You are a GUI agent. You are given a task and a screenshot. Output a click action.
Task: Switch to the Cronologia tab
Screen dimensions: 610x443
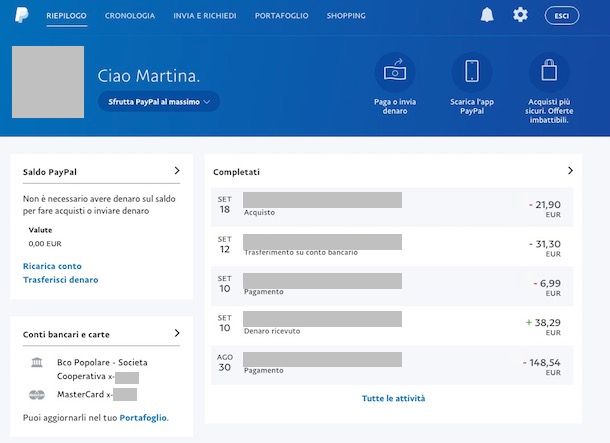click(x=130, y=16)
